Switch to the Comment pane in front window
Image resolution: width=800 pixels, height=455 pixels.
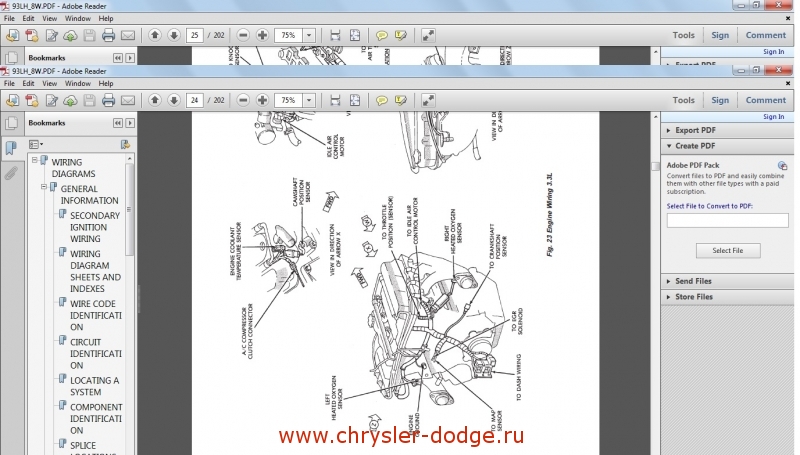pos(765,100)
